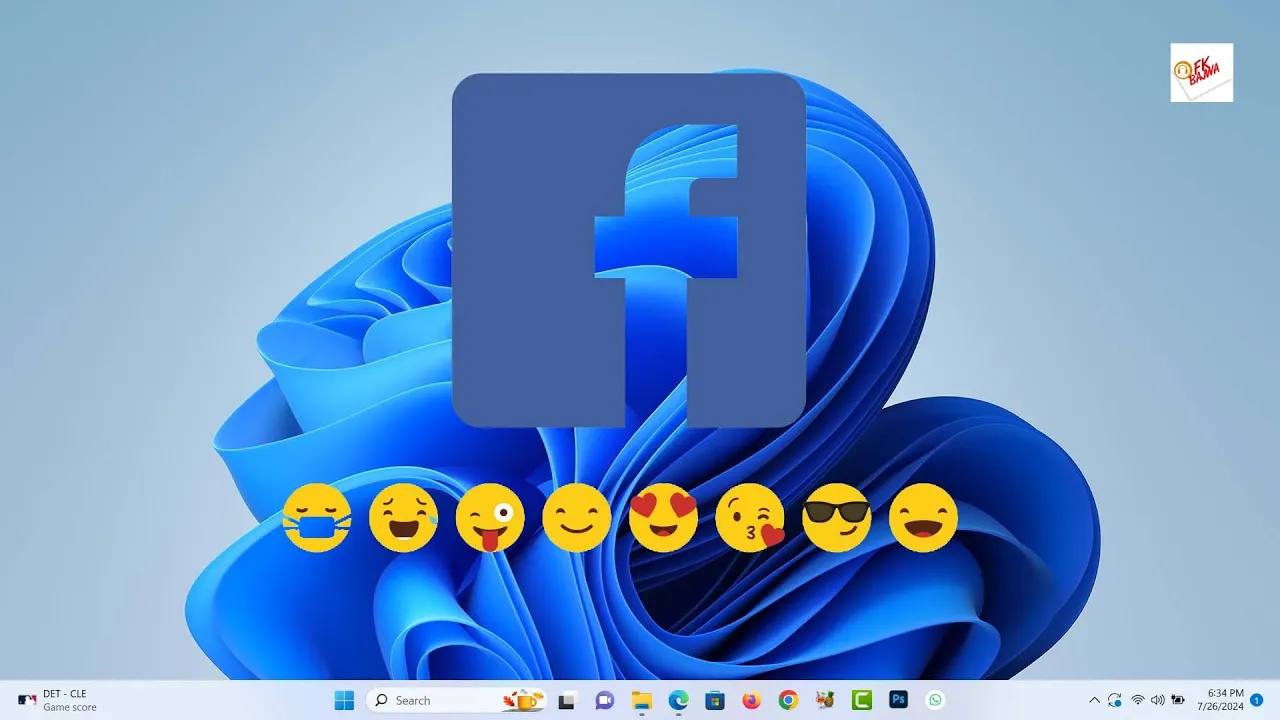The image size is (1280, 720).
Task: Launch the Teams Chat icon
Action: pyautogui.click(x=604, y=701)
